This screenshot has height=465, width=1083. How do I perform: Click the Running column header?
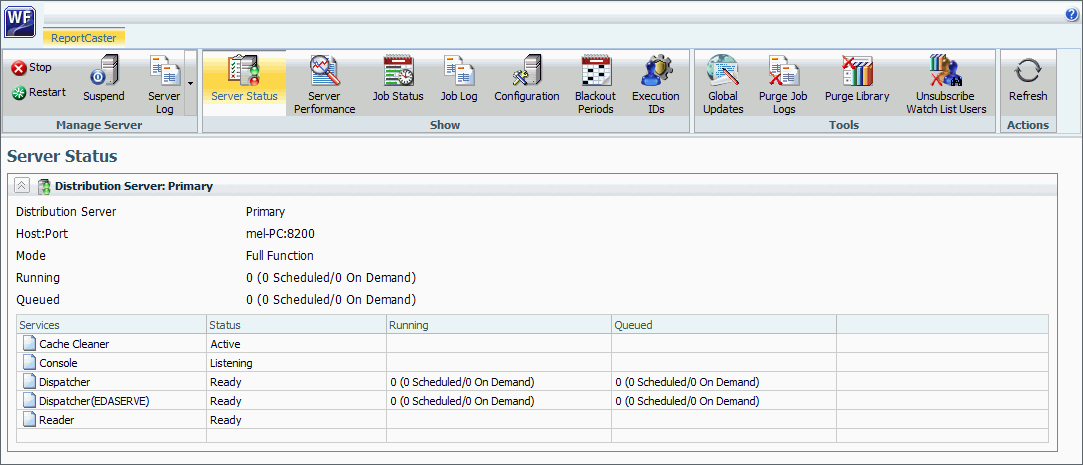498,325
